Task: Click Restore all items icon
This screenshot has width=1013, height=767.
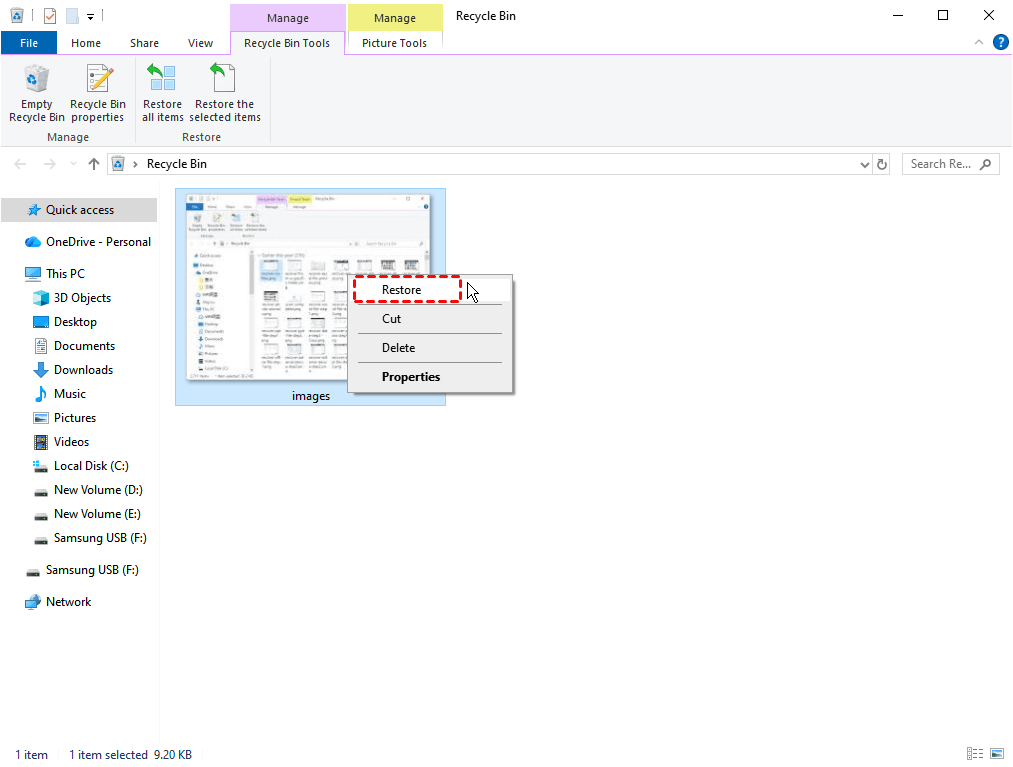Action: (162, 80)
